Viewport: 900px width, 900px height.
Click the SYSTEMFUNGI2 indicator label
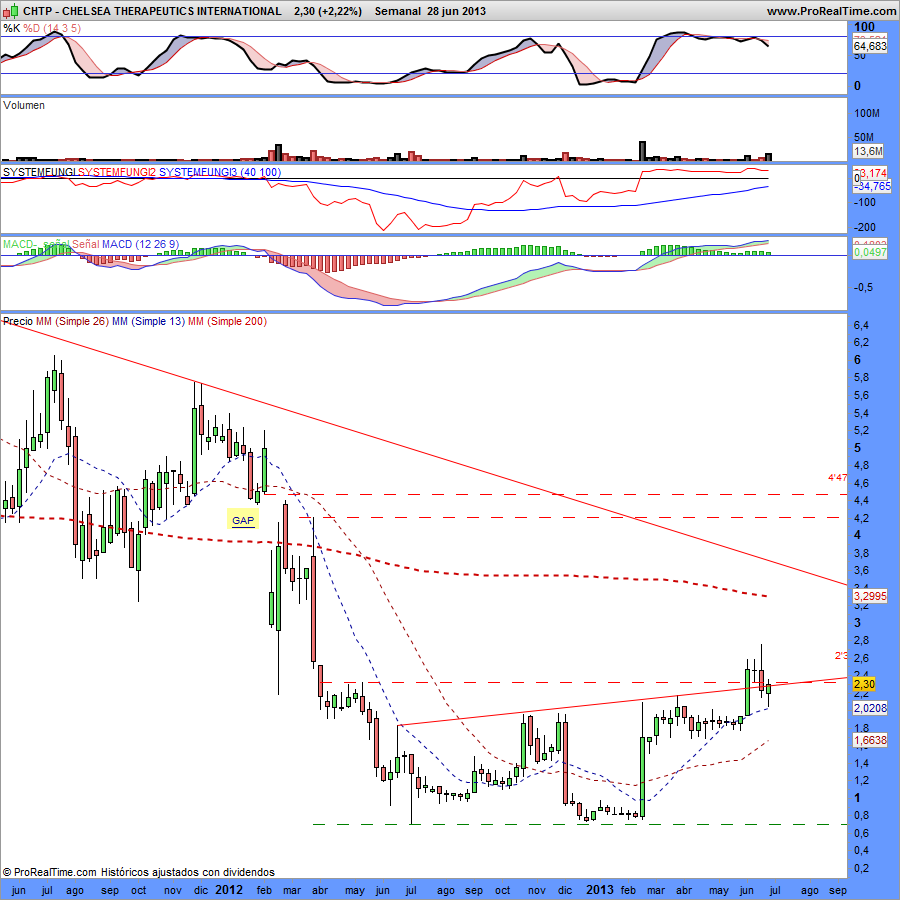117,172
